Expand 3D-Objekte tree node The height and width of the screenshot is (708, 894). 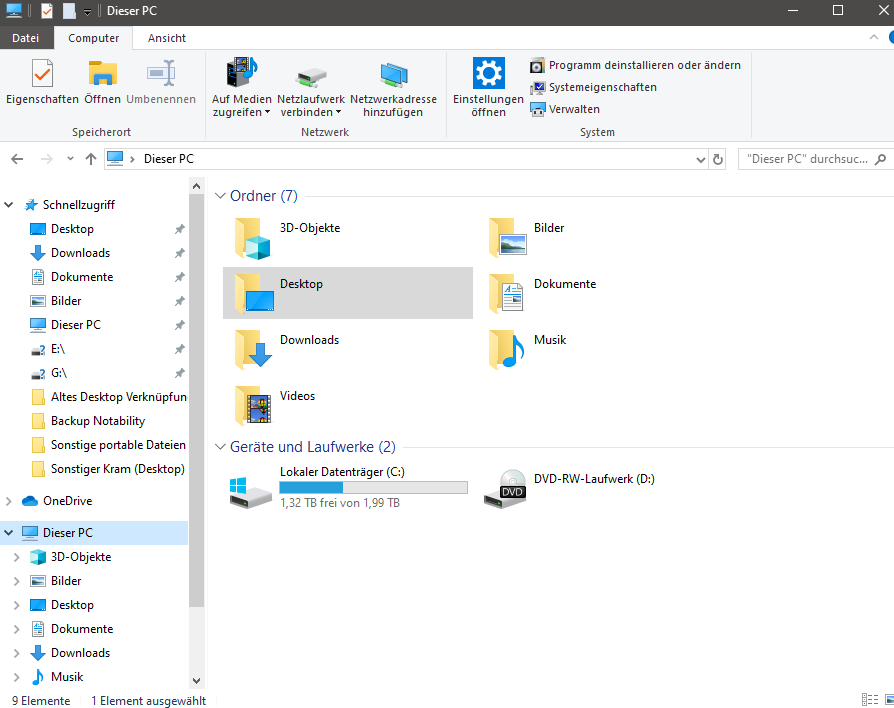tap(17, 557)
